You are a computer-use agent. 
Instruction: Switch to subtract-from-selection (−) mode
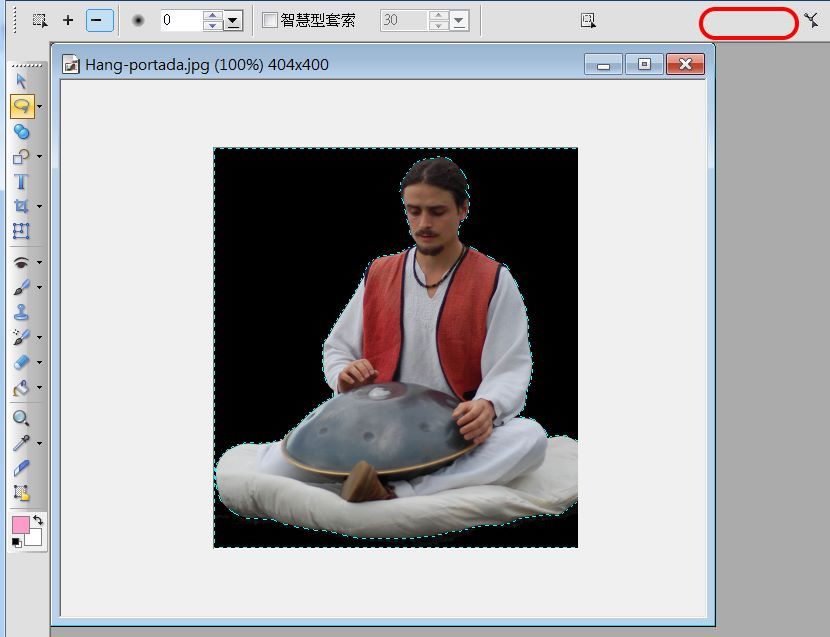click(x=100, y=21)
